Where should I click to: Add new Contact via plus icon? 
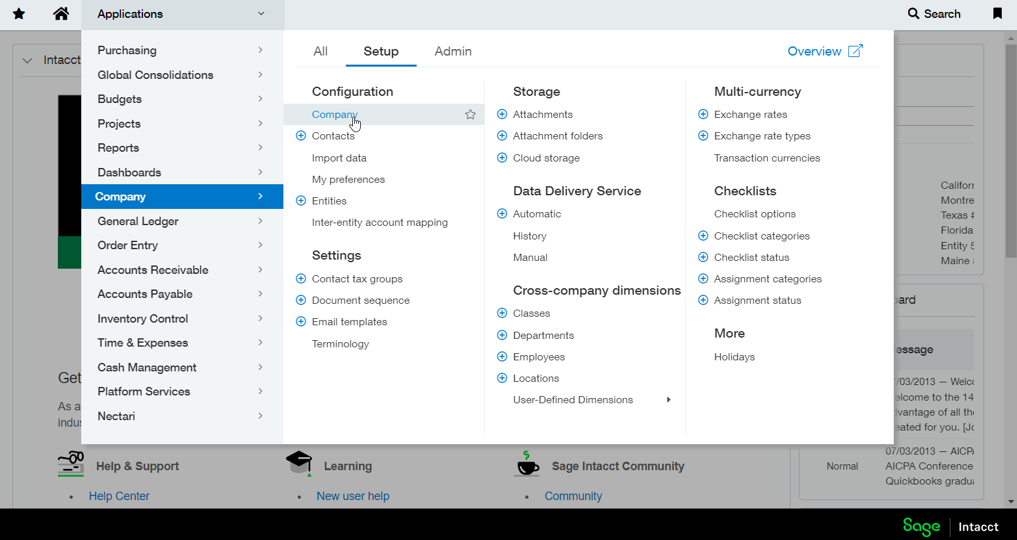pos(300,136)
